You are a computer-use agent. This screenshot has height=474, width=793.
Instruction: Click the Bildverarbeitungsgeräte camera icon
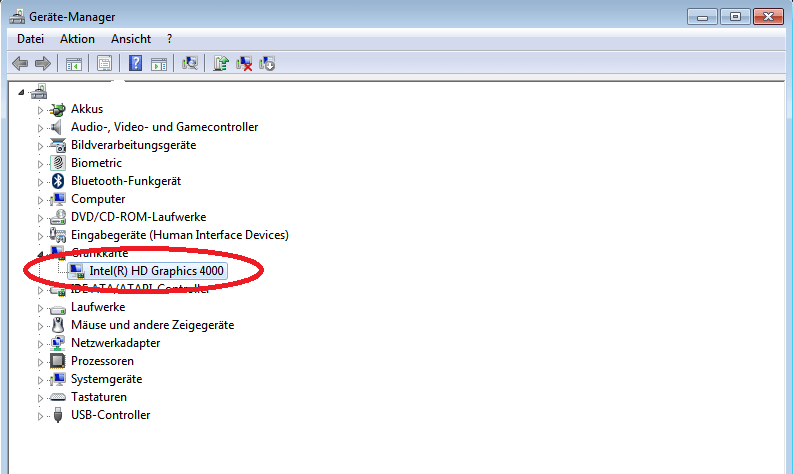(x=58, y=145)
